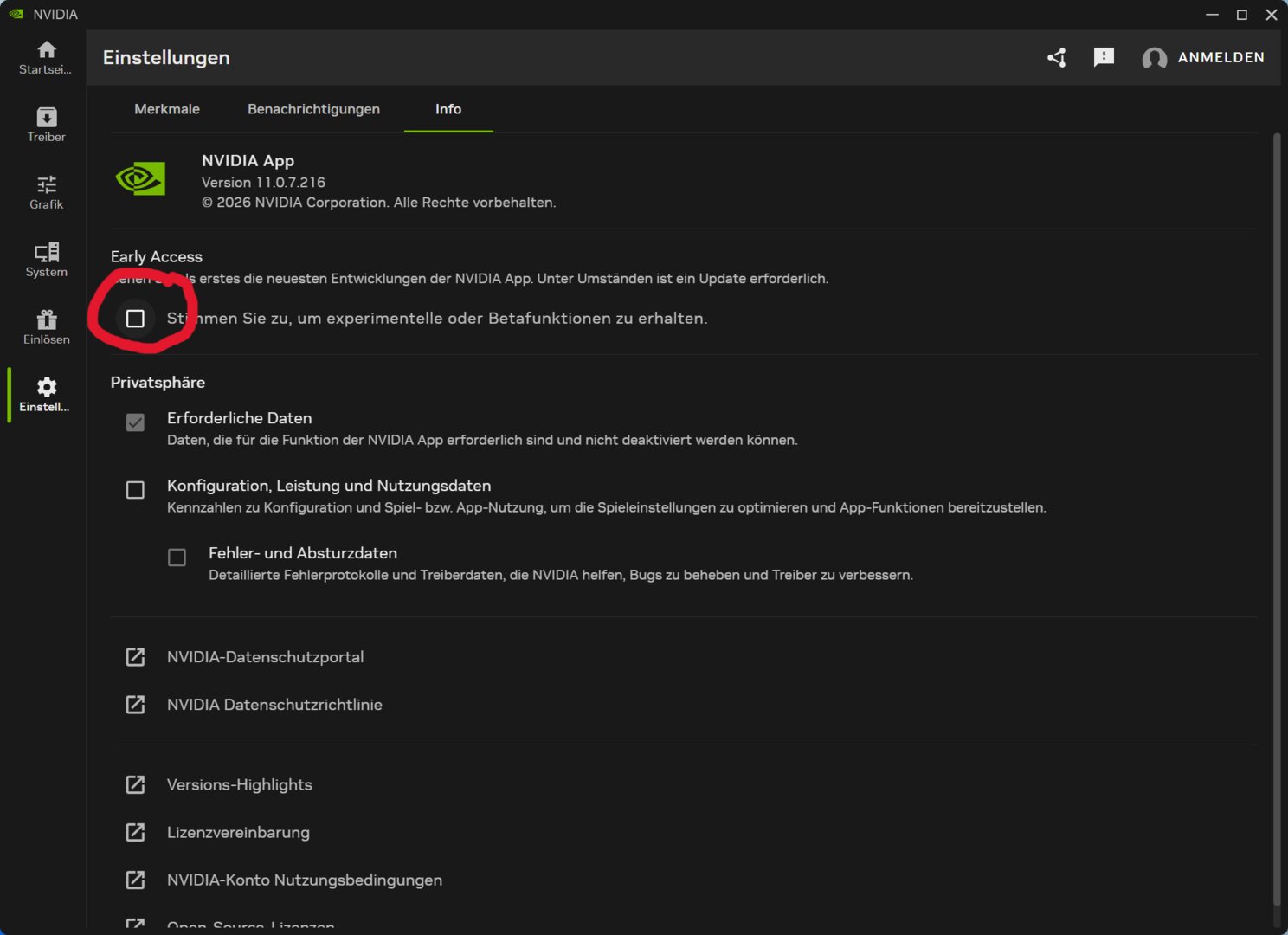The width and height of the screenshot is (1288, 935).
Task: Open the NVIDIA-Datenschutzportal link
Action: click(x=265, y=656)
